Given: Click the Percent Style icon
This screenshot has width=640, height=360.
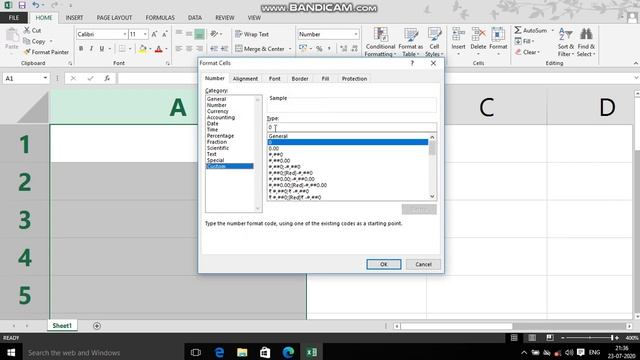Looking at the screenshot, I should (319, 49).
